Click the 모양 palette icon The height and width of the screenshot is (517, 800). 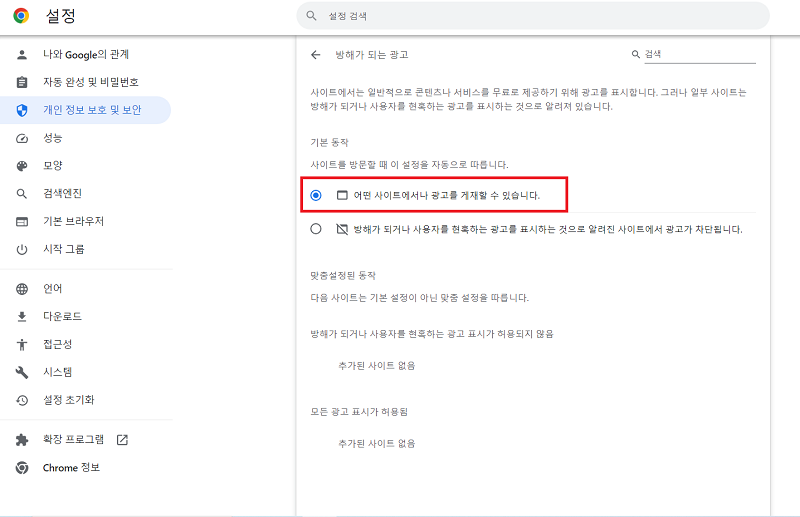[22, 166]
